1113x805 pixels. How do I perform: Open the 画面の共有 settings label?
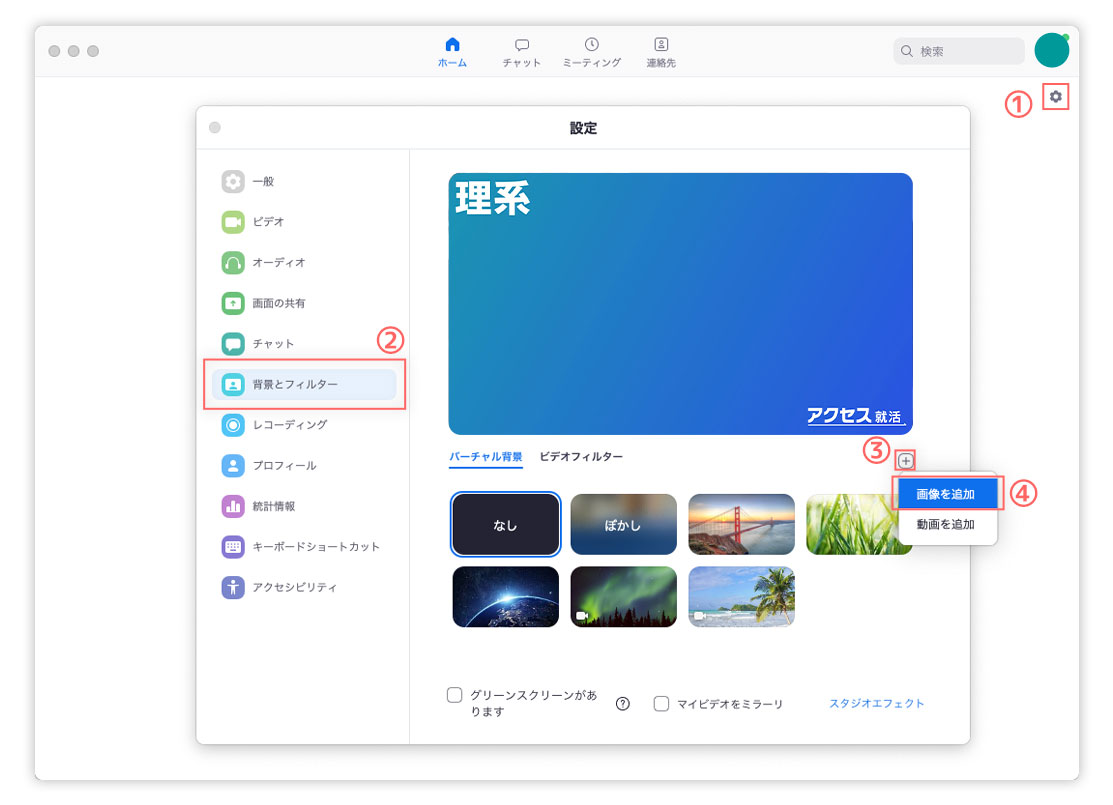coord(279,303)
